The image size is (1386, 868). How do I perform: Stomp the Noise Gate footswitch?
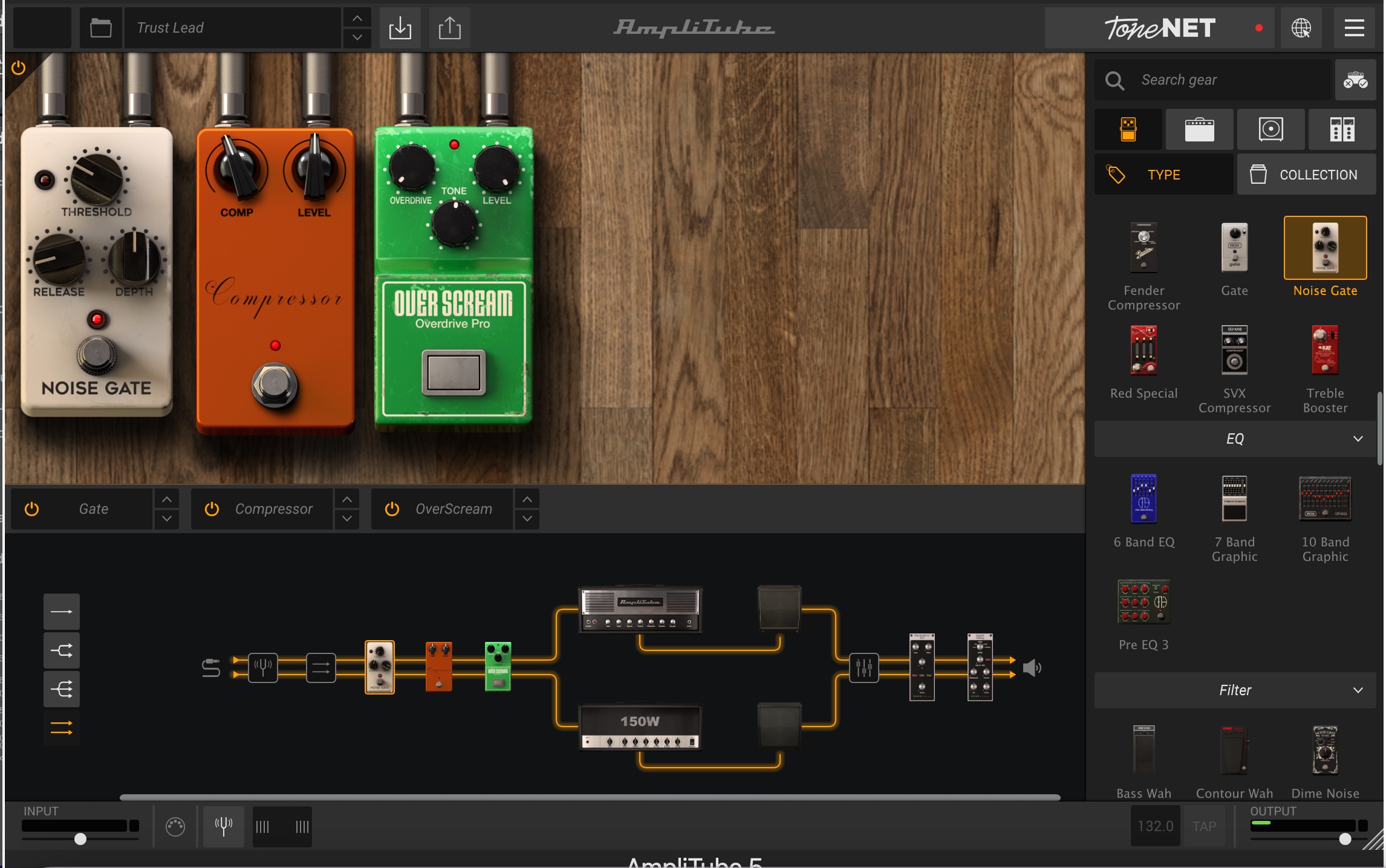click(x=96, y=355)
